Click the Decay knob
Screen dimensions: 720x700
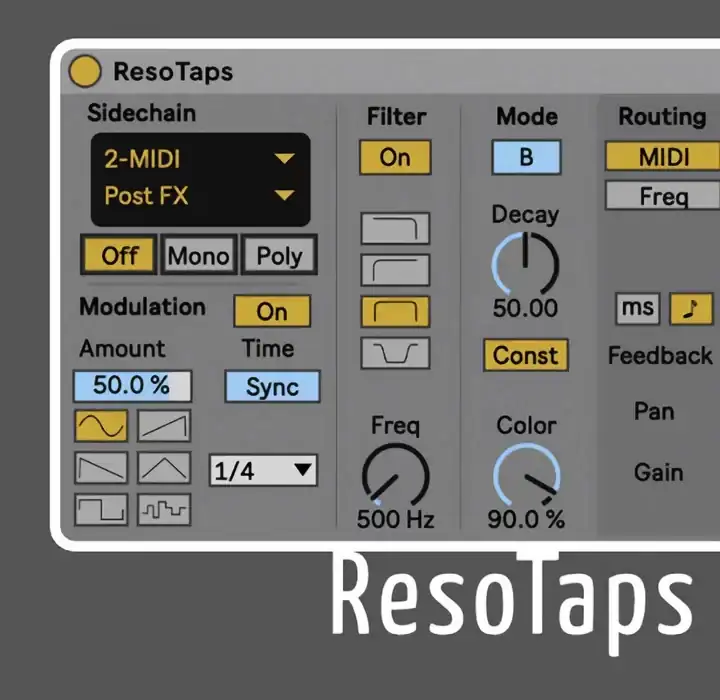(525, 263)
